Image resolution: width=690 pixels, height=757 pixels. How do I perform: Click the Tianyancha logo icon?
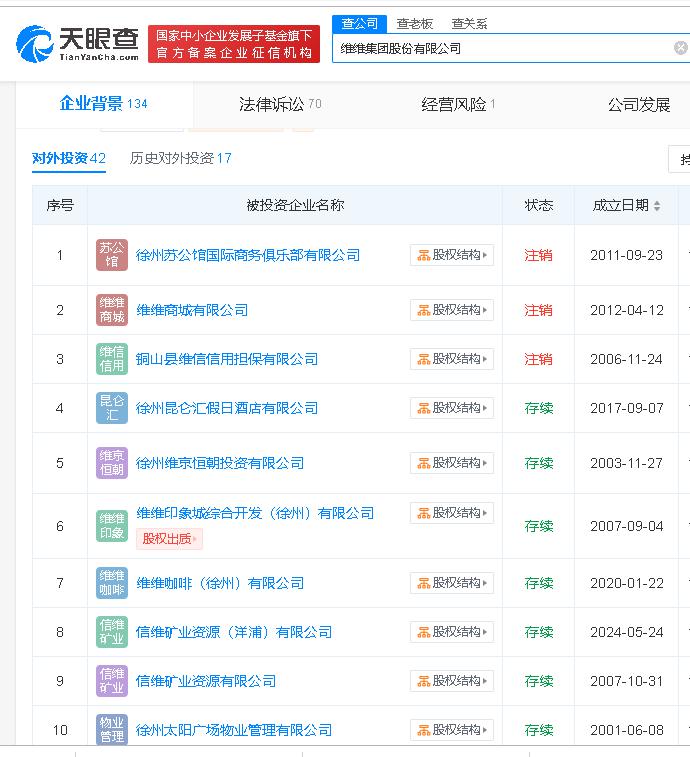click(34, 44)
